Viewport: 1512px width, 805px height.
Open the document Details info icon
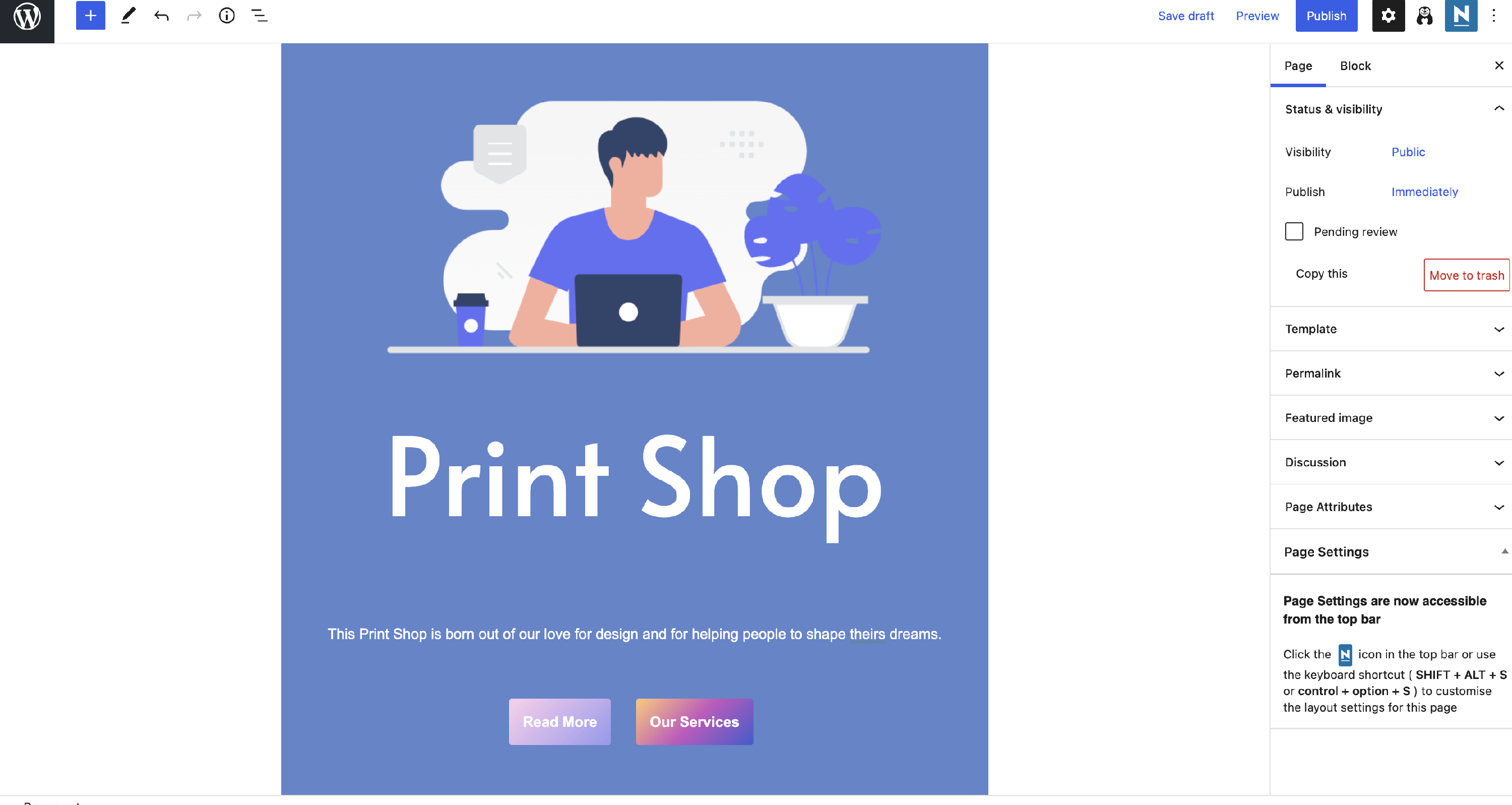tap(227, 16)
